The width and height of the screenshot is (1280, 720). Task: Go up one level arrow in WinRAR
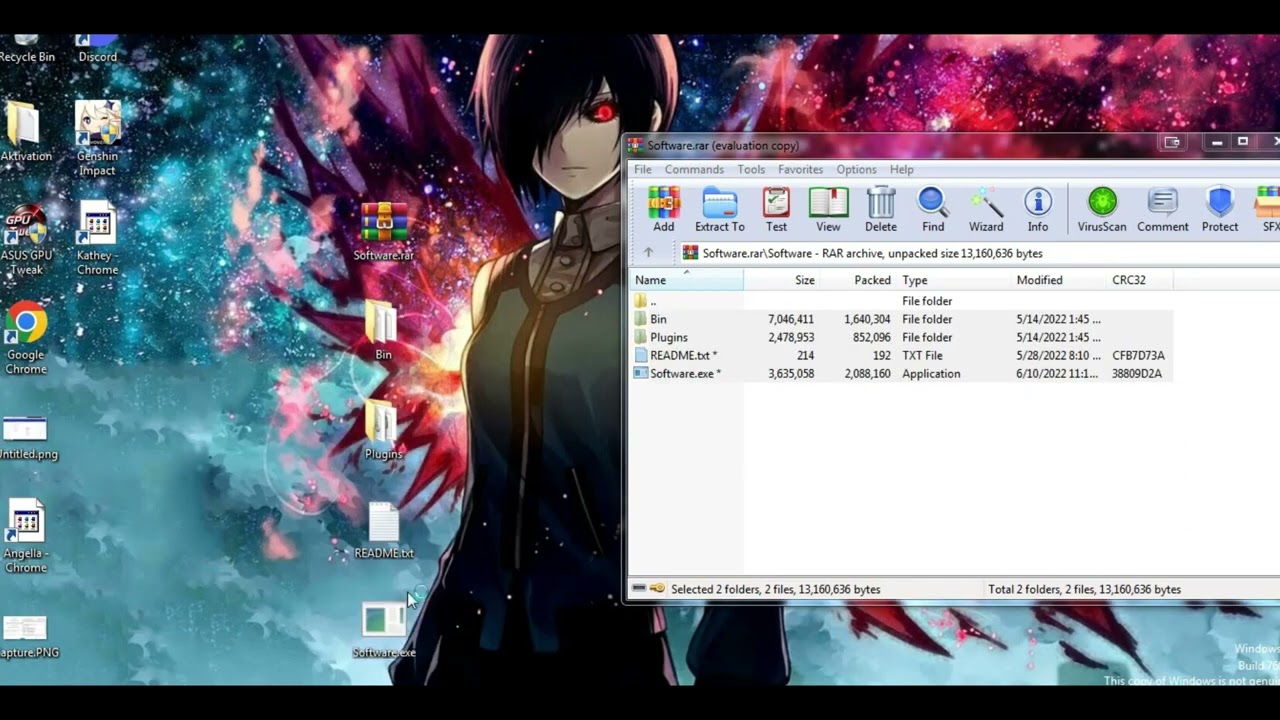pyautogui.click(x=648, y=253)
